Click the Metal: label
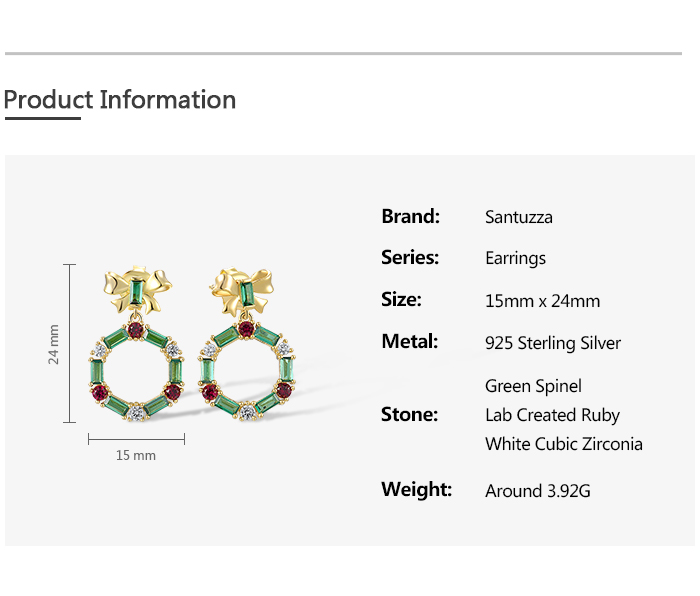Screen dimensions: 700x596 click(x=409, y=342)
